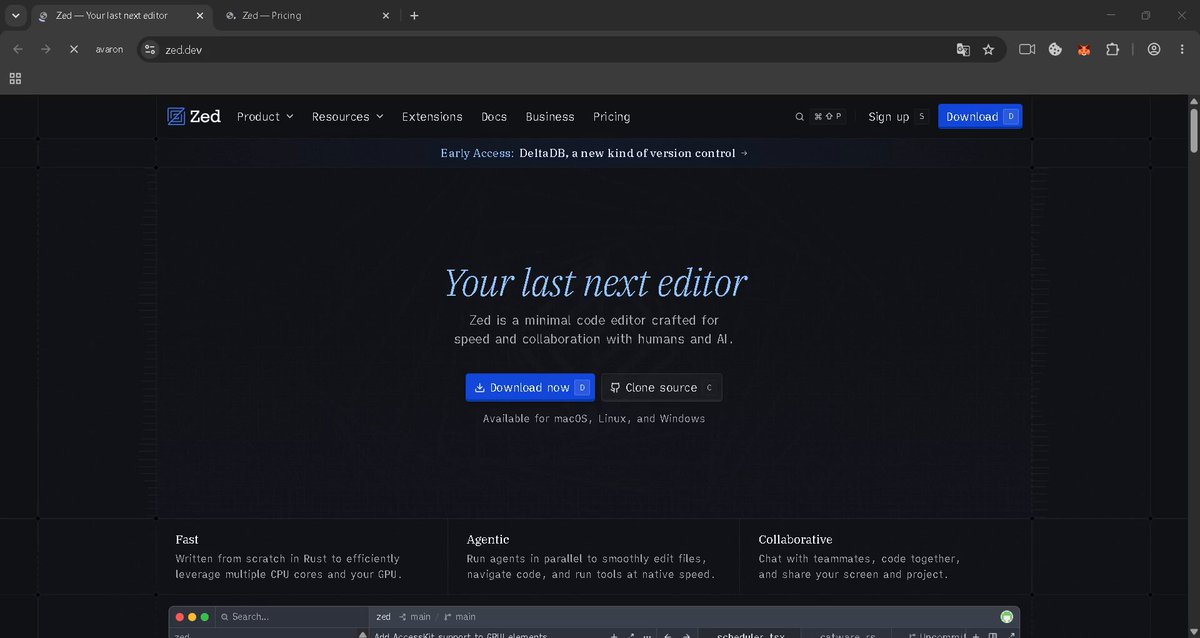This screenshot has height=638, width=1200.
Task: Click the 'Your last next editor' headline
Action: click(596, 283)
